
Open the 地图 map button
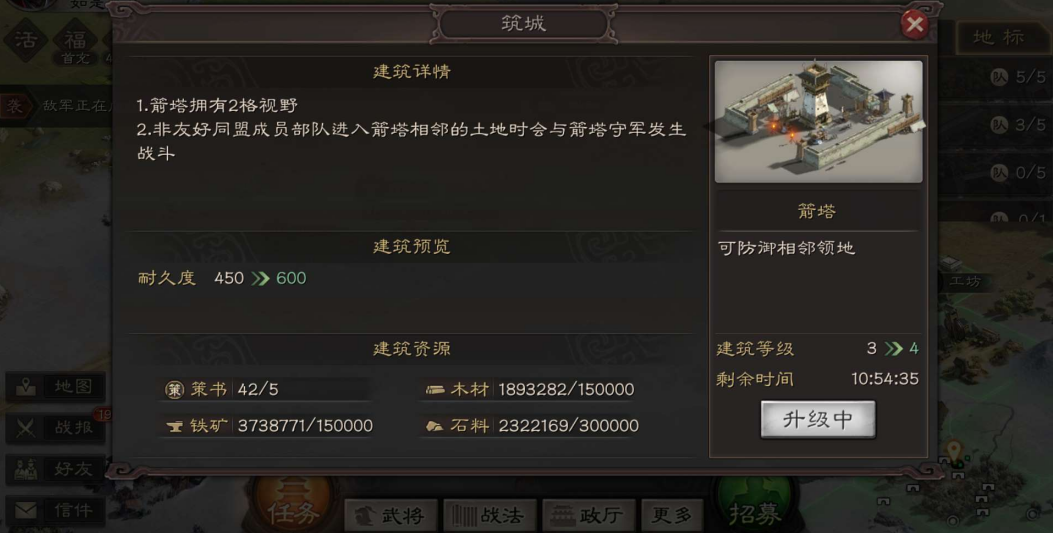pos(56,387)
